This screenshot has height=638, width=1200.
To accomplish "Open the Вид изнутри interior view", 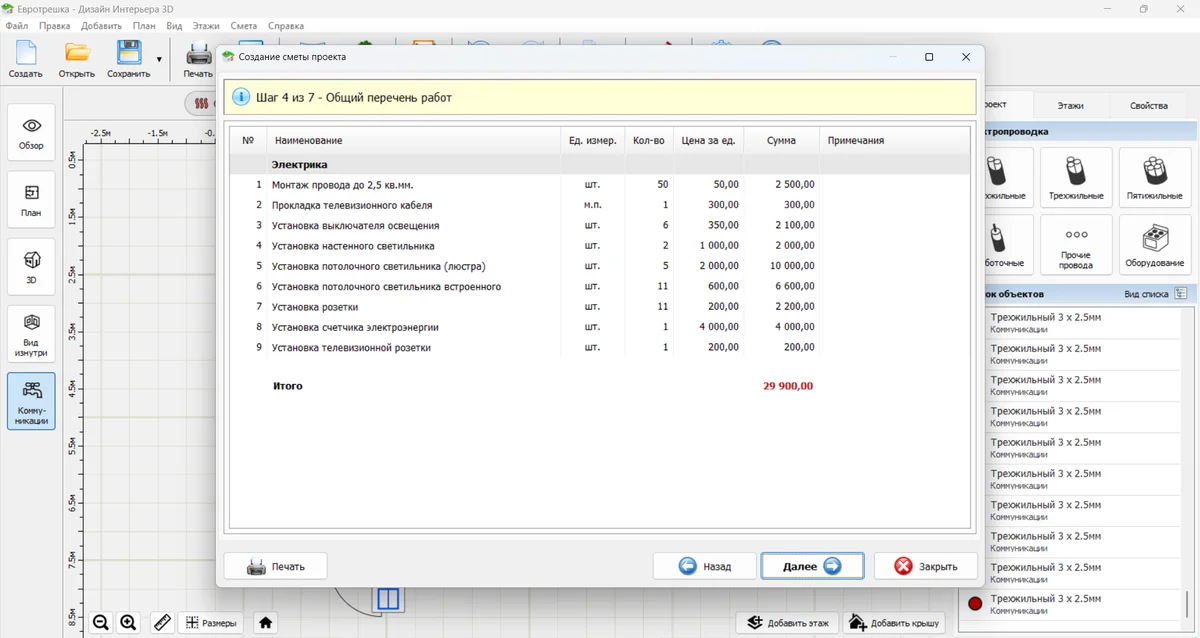I will (x=31, y=333).
